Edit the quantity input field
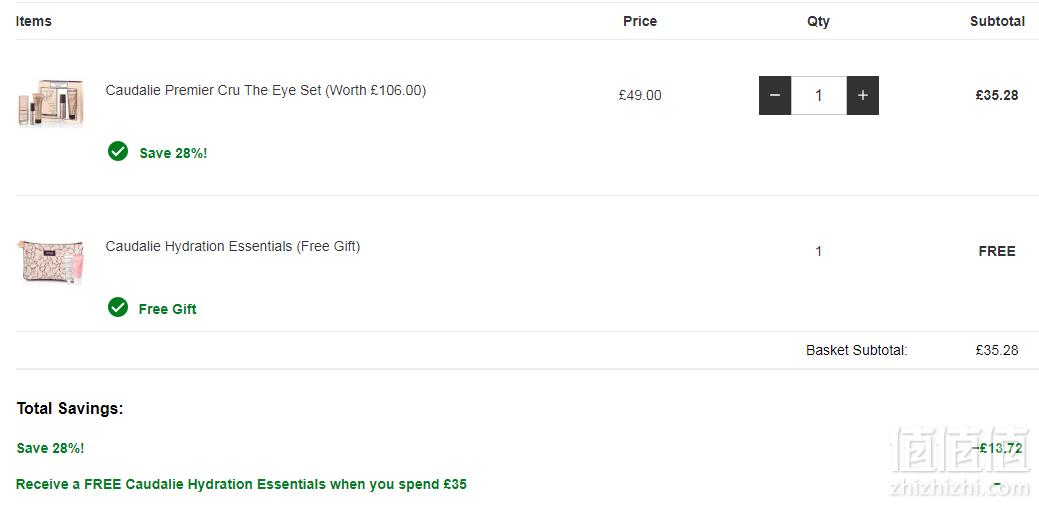The width and height of the screenshot is (1039, 505). pos(819,95)
